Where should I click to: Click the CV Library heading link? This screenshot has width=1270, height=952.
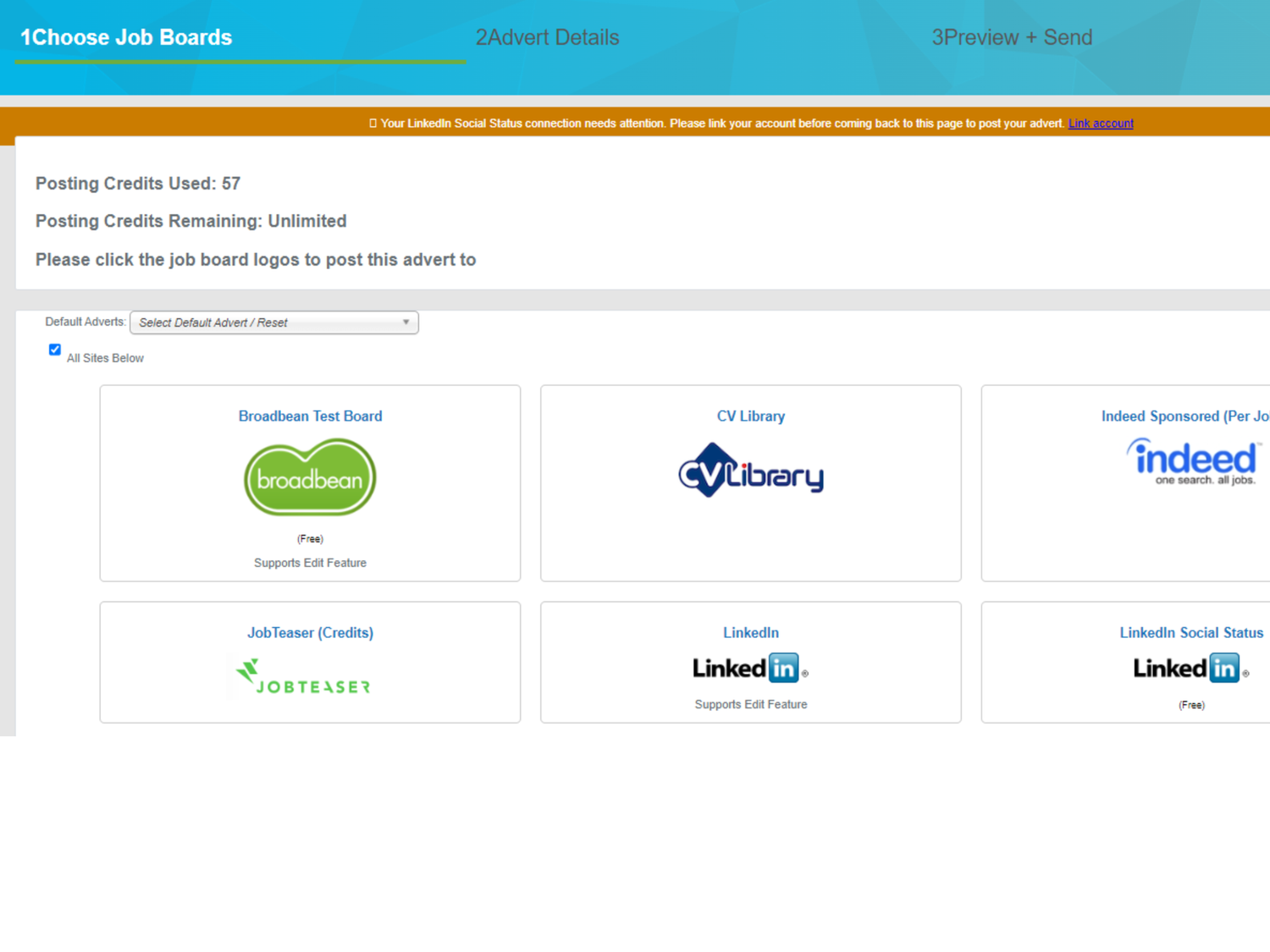(x=750, y=415)
